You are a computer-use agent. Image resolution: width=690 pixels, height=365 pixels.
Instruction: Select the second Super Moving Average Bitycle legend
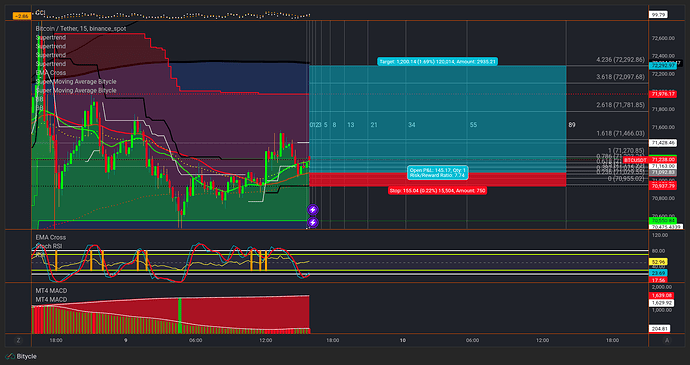[x=76, y=90]
